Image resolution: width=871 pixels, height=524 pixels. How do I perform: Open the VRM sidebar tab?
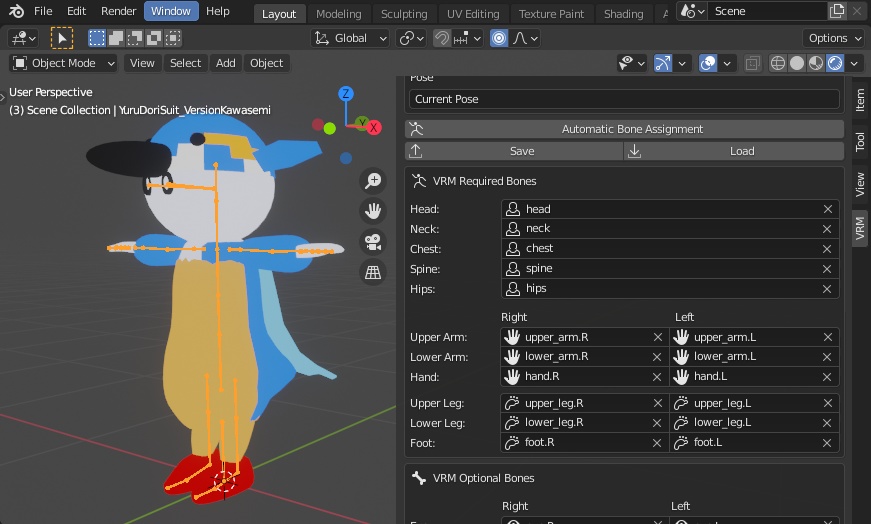point(860,228)
